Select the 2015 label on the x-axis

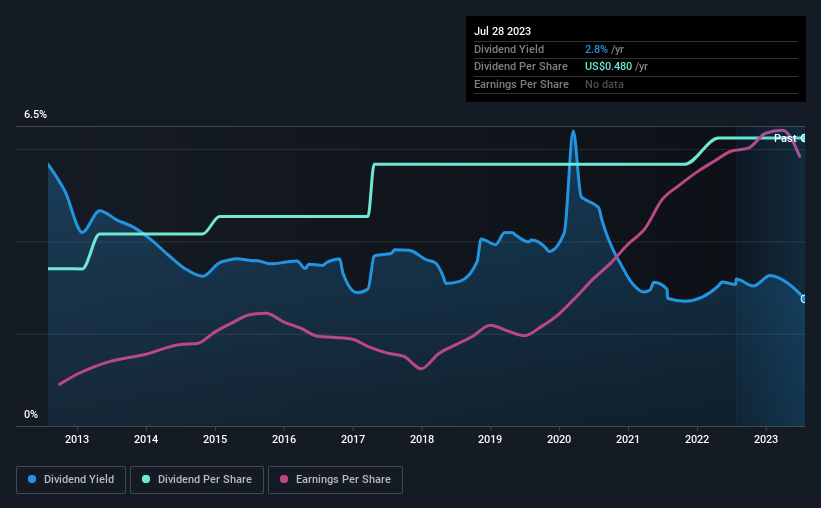click(215, 439)
